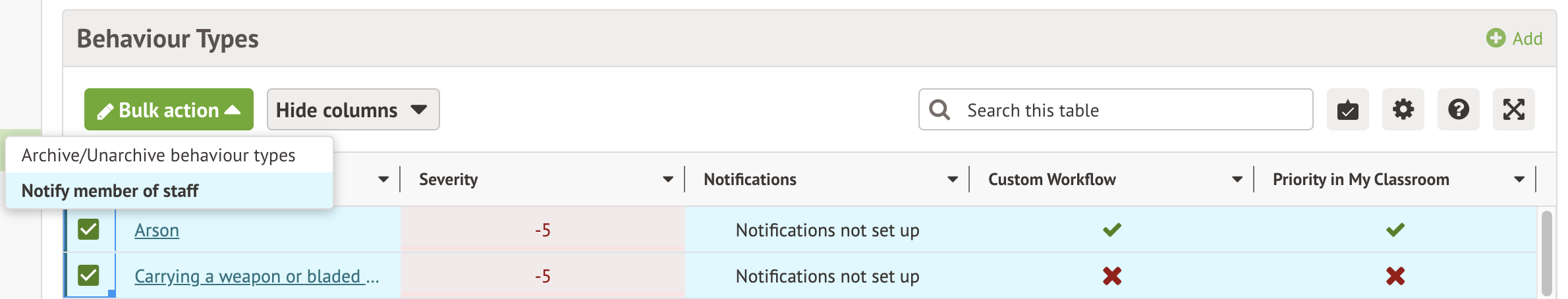The image size is (1568, 299).
Task: Open the Arson behaviour type link
Action: [x=157, y=231]
